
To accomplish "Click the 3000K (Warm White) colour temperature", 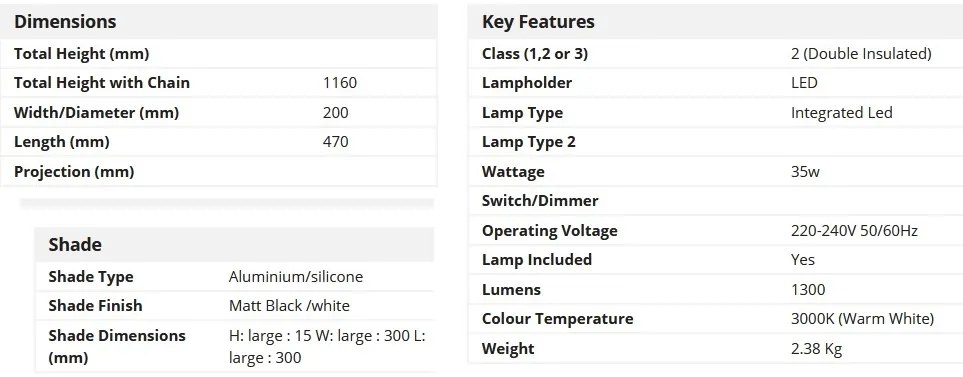I will tap(862, 319).
